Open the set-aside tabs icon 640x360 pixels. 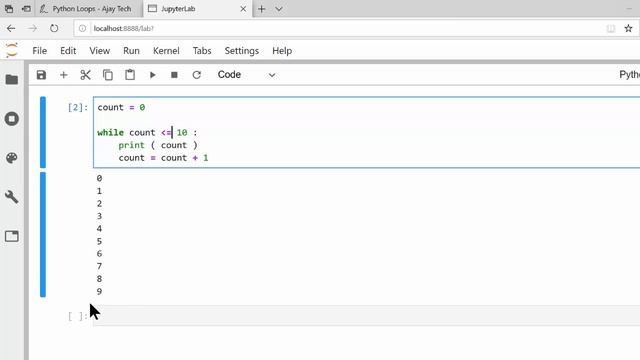(9, 9)
